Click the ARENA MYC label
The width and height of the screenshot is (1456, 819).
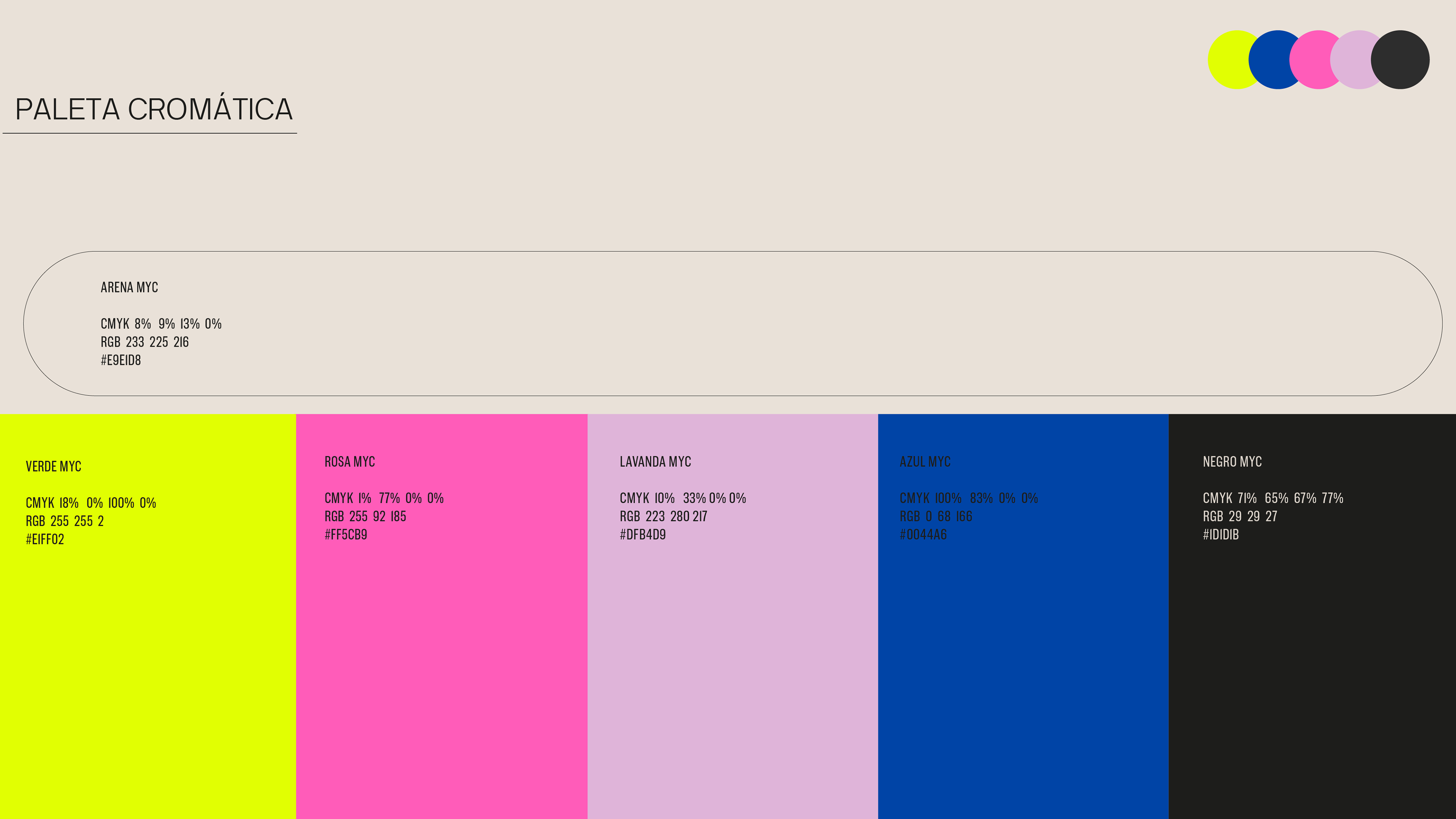tap(129, 287)
